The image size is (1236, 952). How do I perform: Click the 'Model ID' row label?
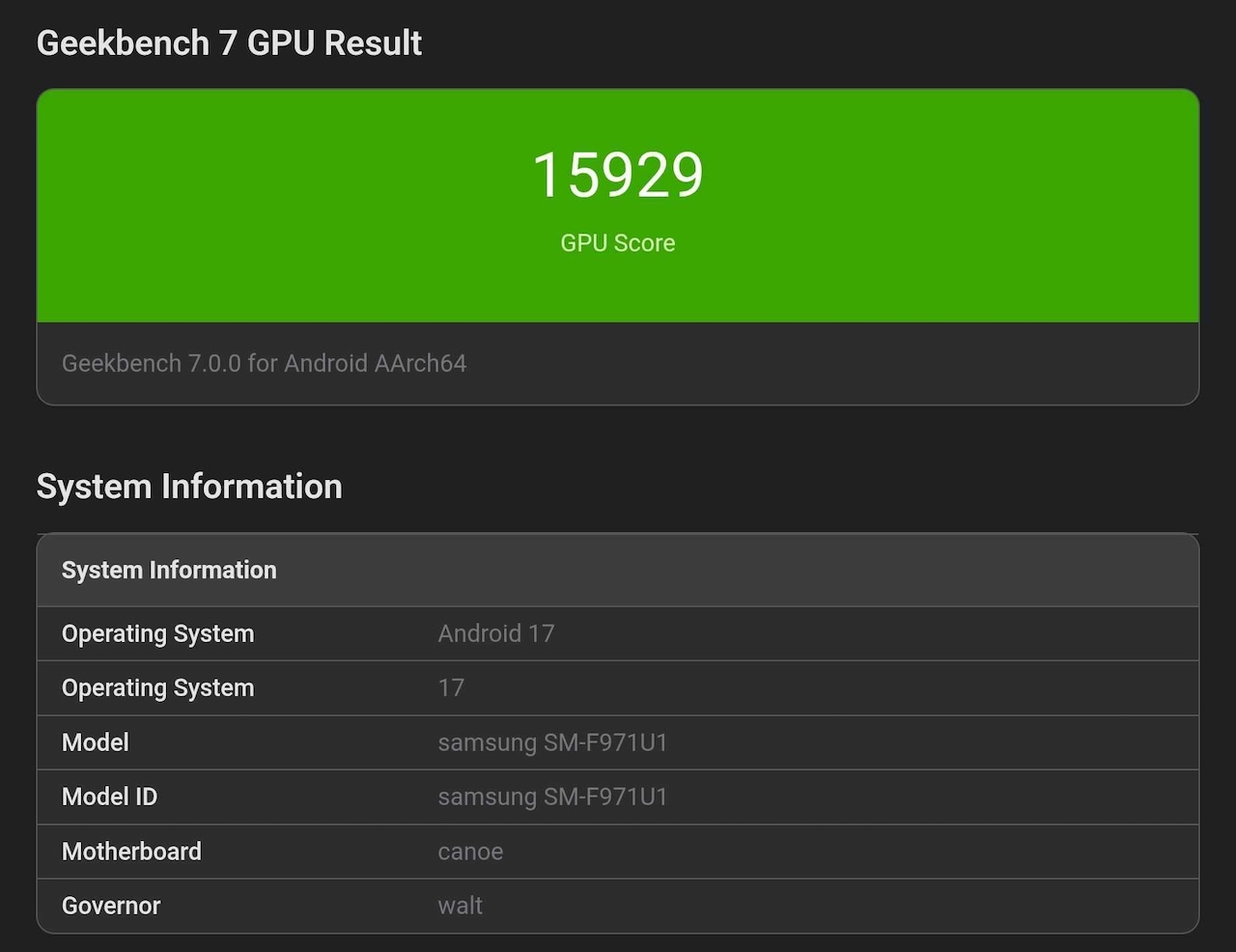[109, 797]
